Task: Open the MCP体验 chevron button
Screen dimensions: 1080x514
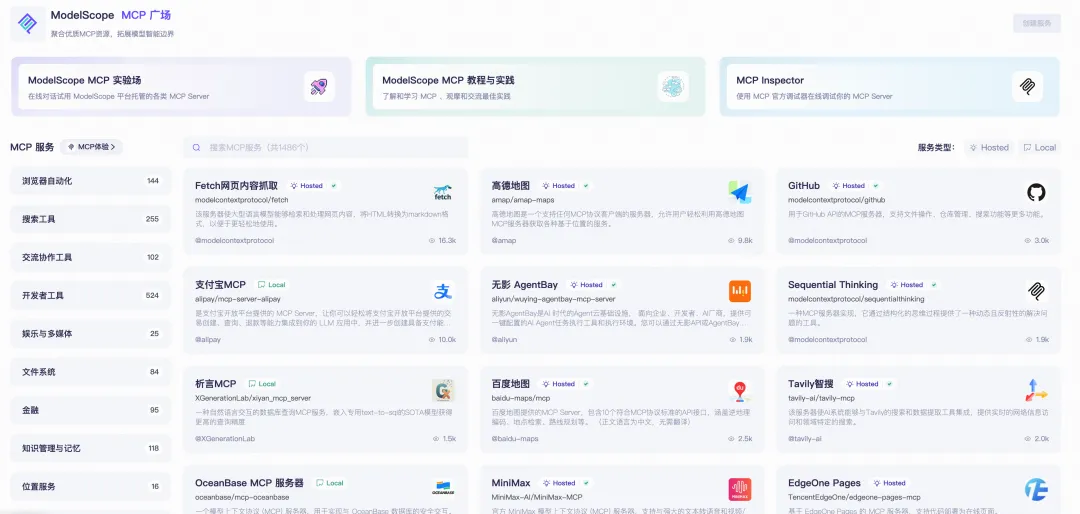Action: click(x=92, y=147)
